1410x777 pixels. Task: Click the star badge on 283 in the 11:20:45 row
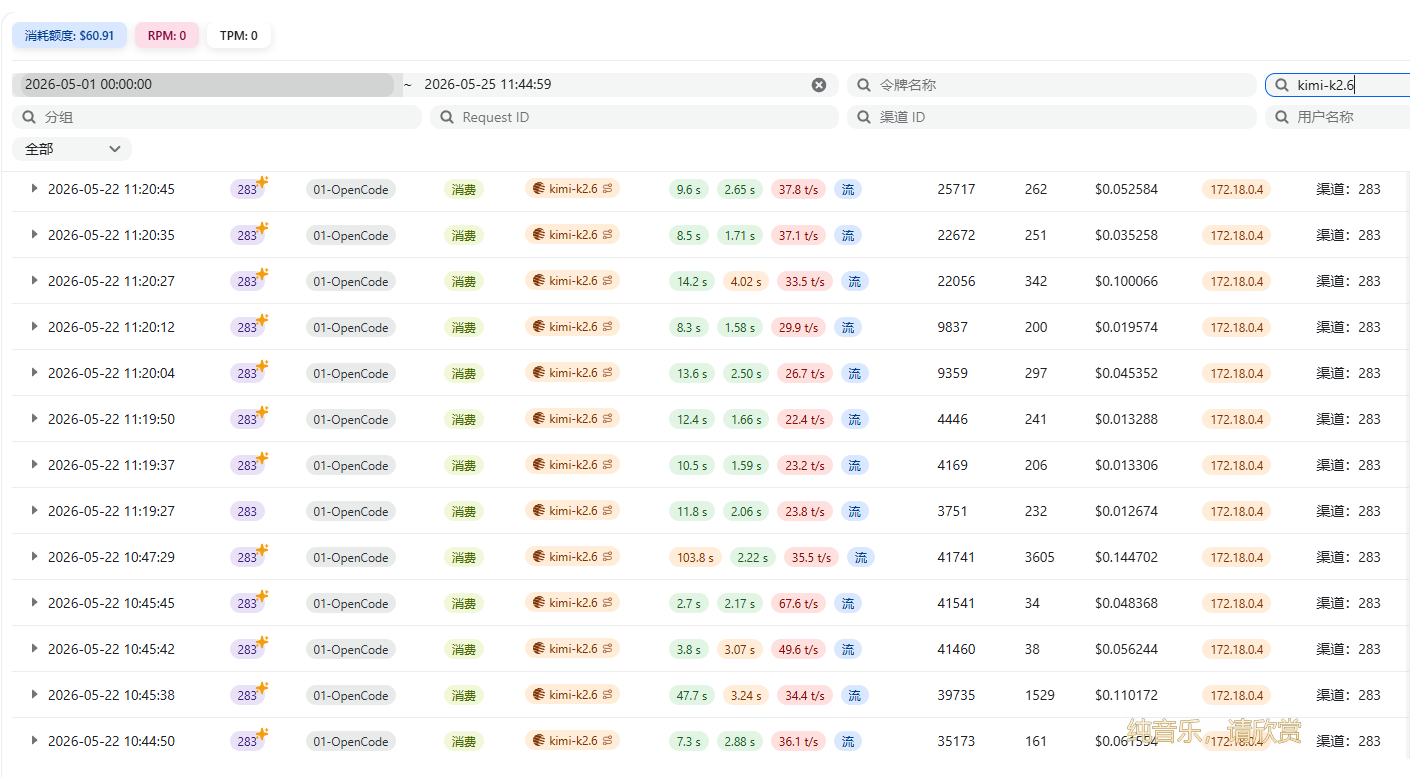click(x=262, y=182)
